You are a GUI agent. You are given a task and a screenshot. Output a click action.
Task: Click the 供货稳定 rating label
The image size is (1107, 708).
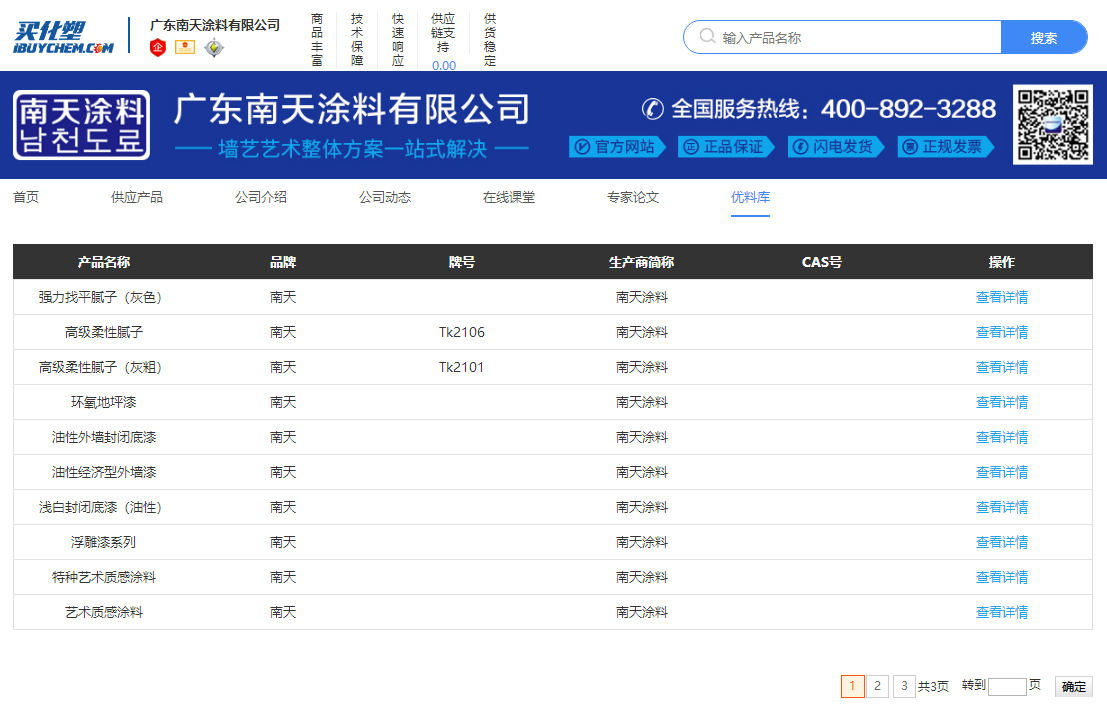coord(490,40)
